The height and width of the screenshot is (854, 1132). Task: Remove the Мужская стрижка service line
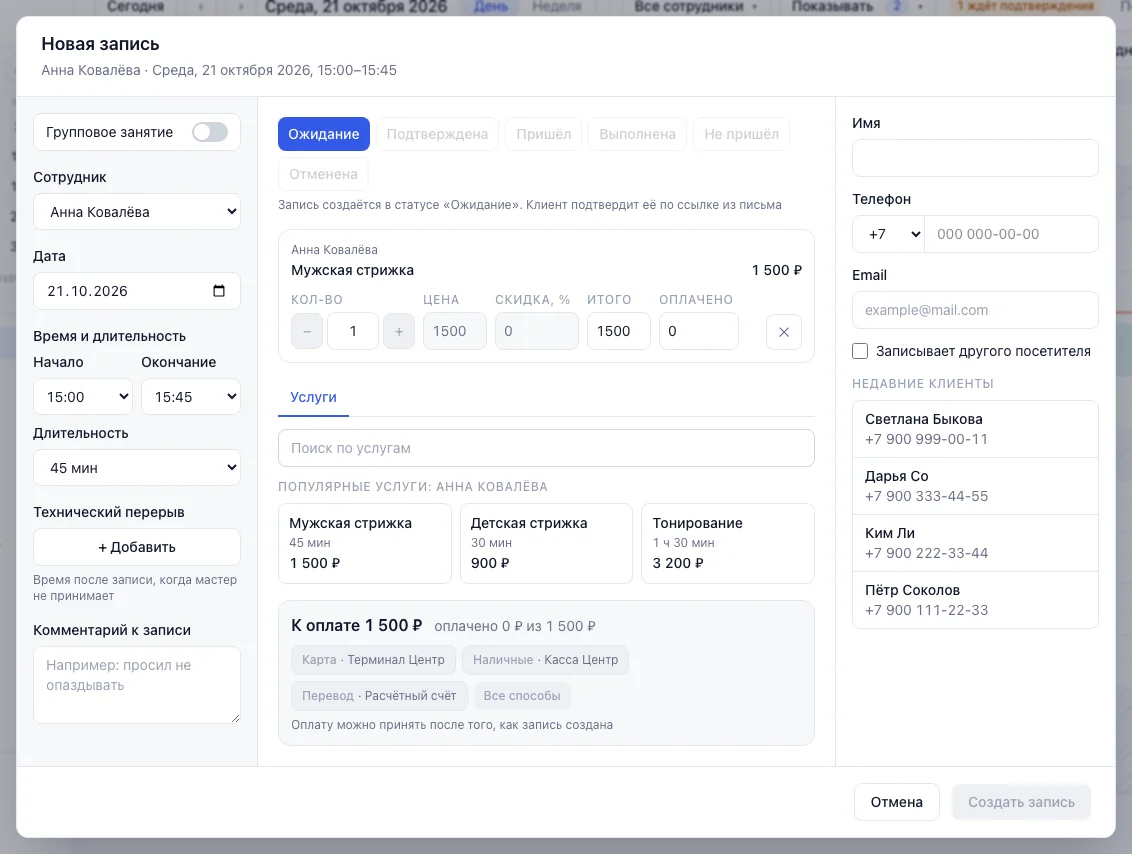pyautogui.click(x=783, y=331)
